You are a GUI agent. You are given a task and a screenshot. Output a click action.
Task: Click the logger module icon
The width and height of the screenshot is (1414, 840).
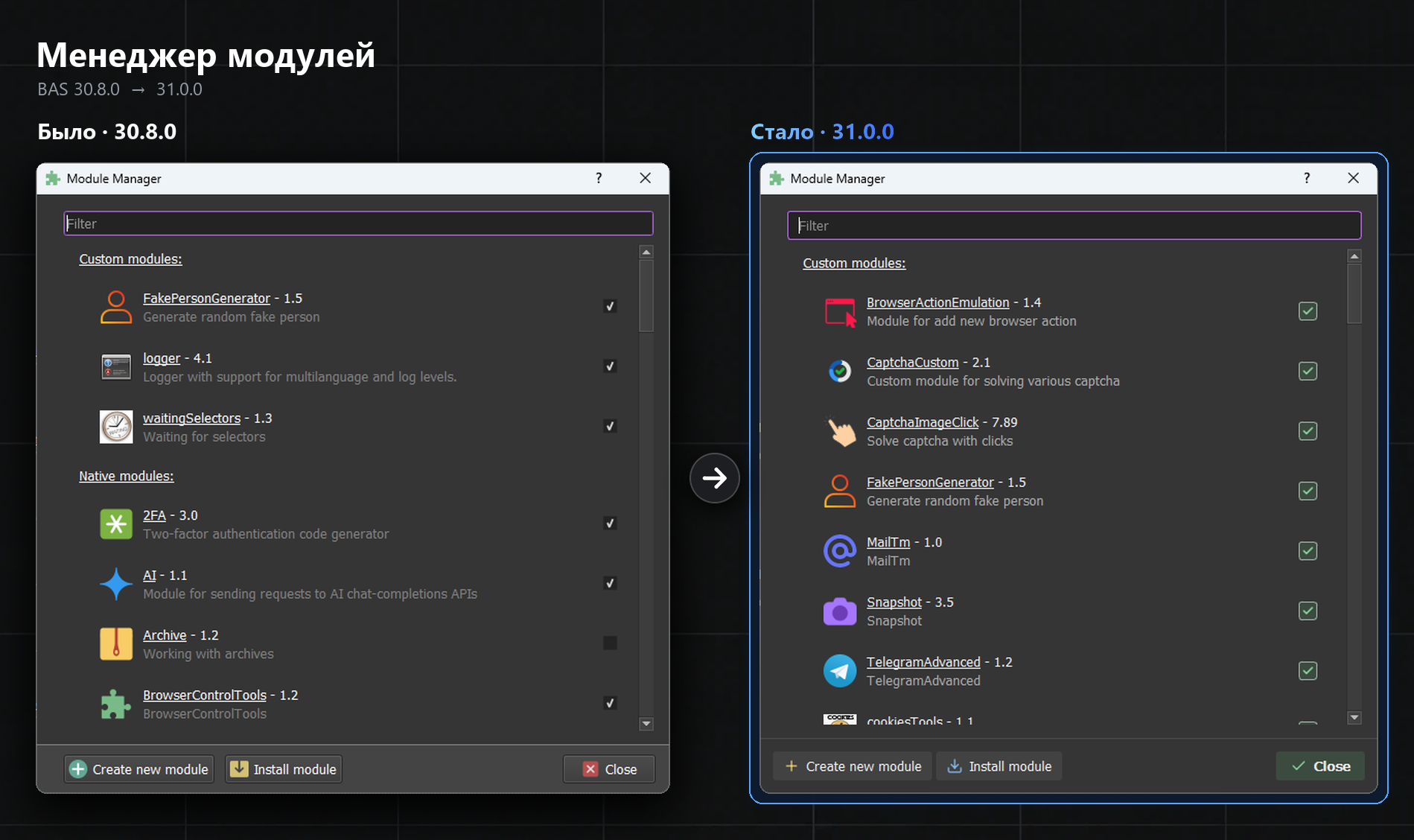tap(116, 367)
